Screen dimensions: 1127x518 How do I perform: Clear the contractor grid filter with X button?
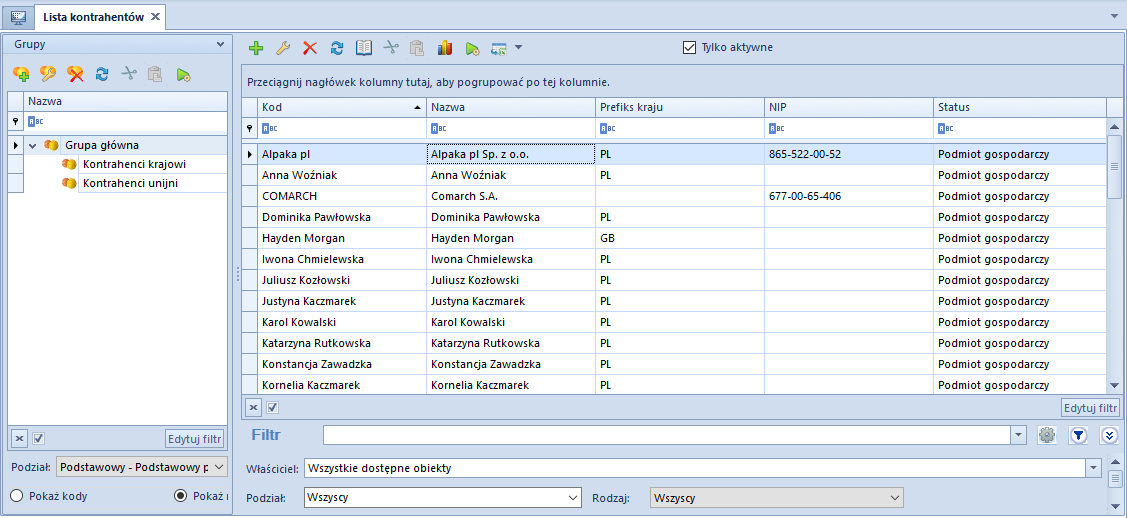[254, 407]
